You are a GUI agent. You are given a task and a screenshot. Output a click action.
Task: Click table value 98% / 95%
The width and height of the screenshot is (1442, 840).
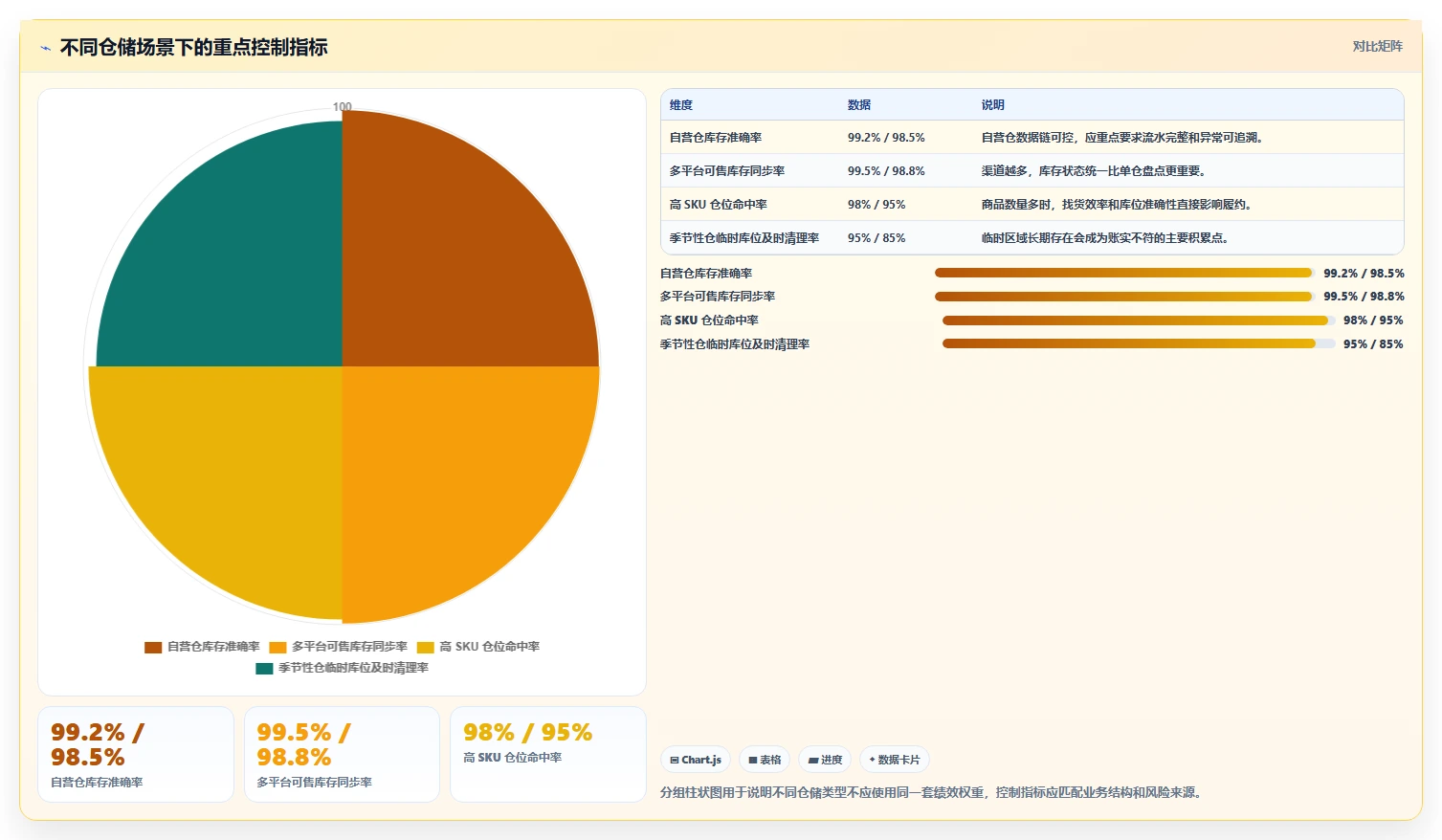pyautogui.click(x=876, y=205)
